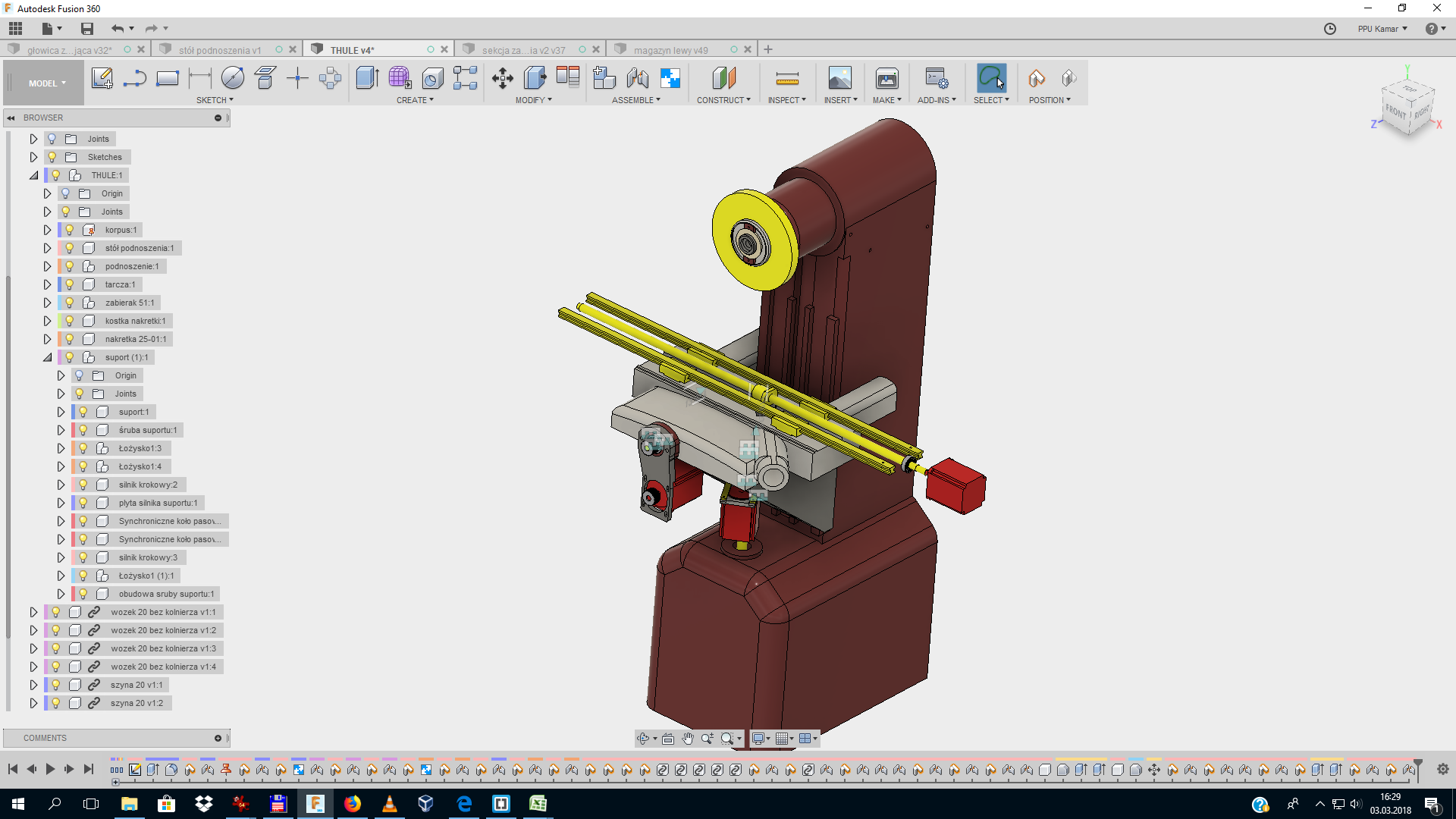
Task: Select the Joint tool icon
Action: point(638,78)
